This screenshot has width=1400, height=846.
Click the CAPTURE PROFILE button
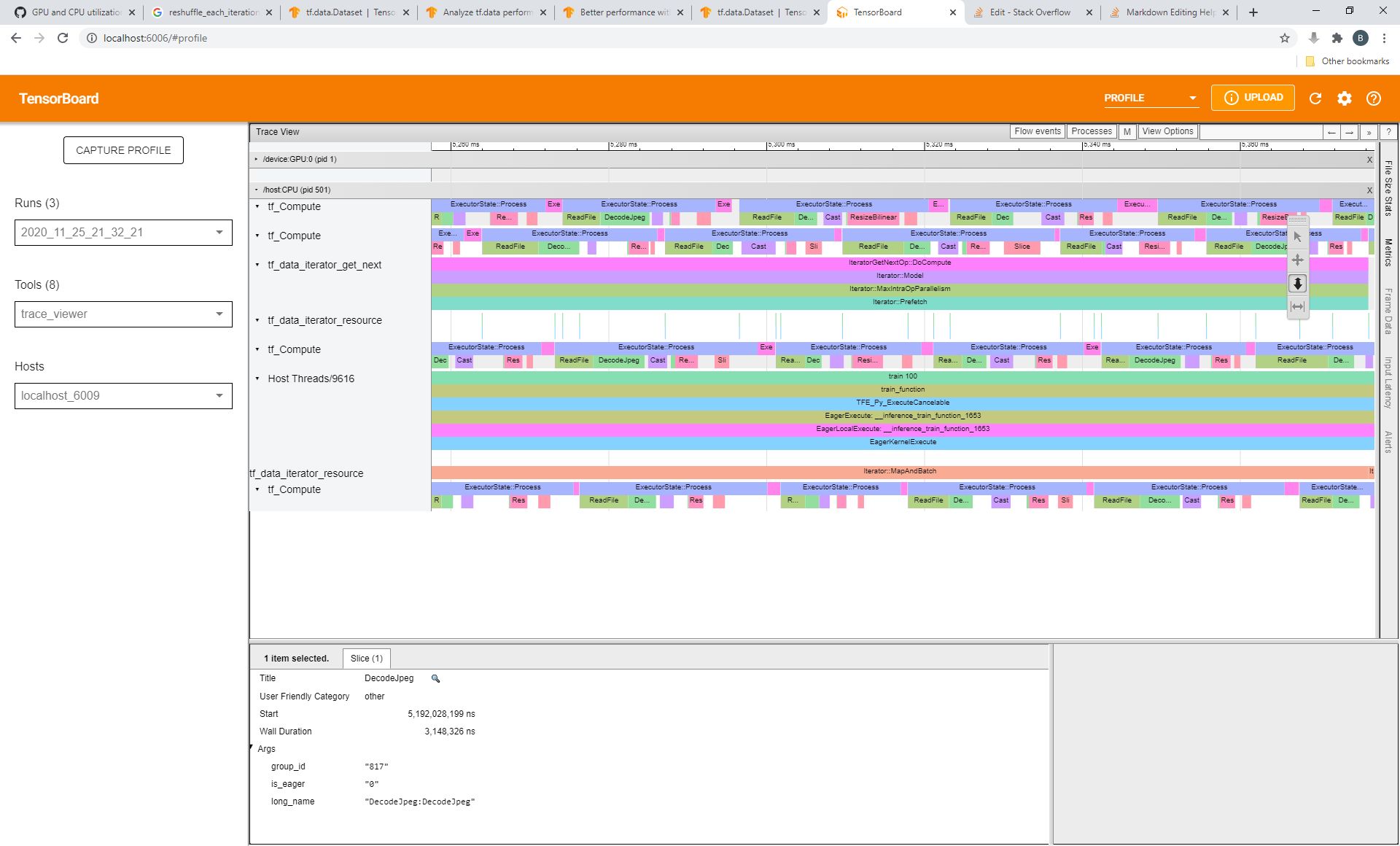point(122,150)
